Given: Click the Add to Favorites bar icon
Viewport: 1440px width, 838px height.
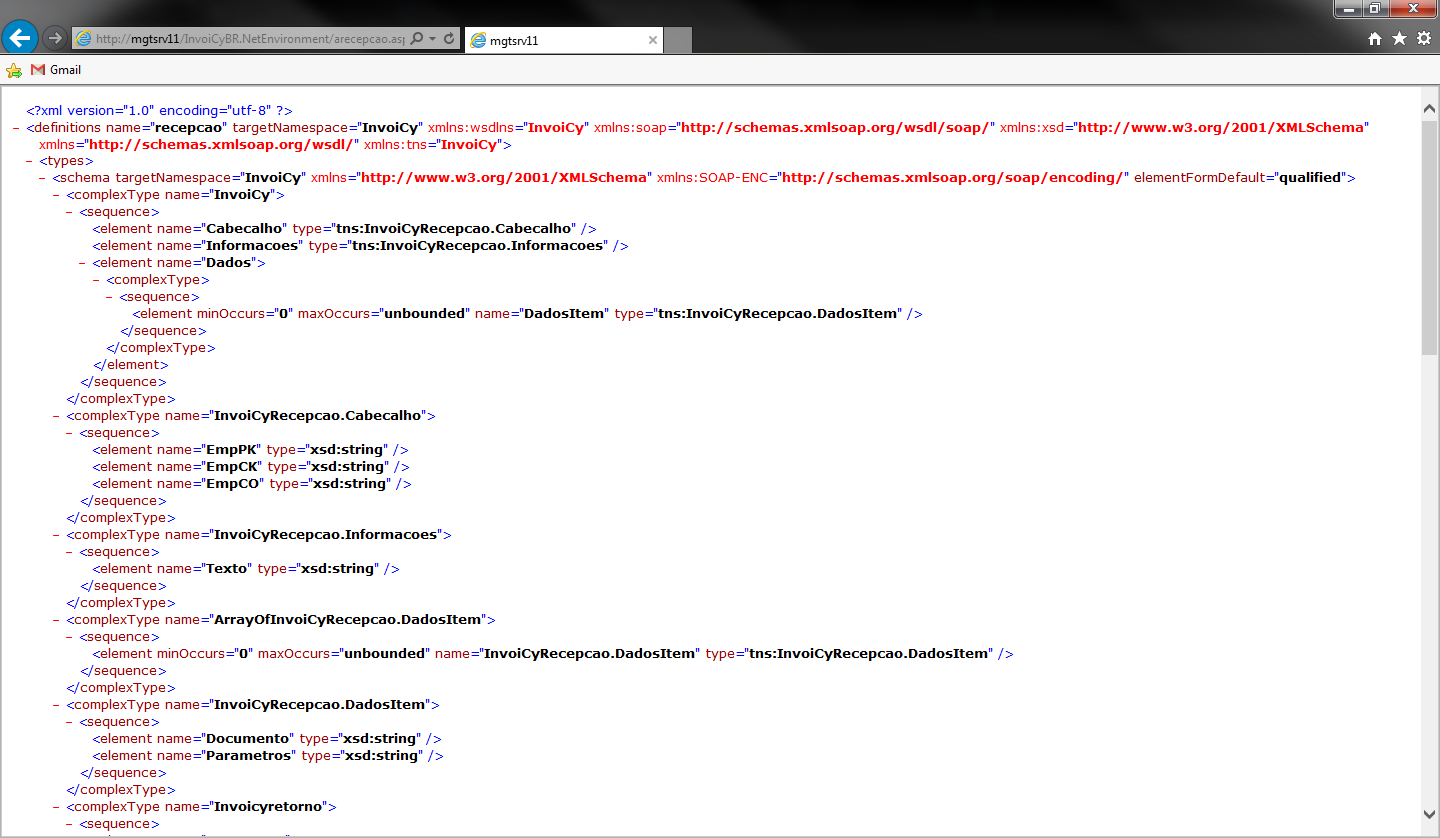Looking at the screenshot, I should click(x=14, y=70).
